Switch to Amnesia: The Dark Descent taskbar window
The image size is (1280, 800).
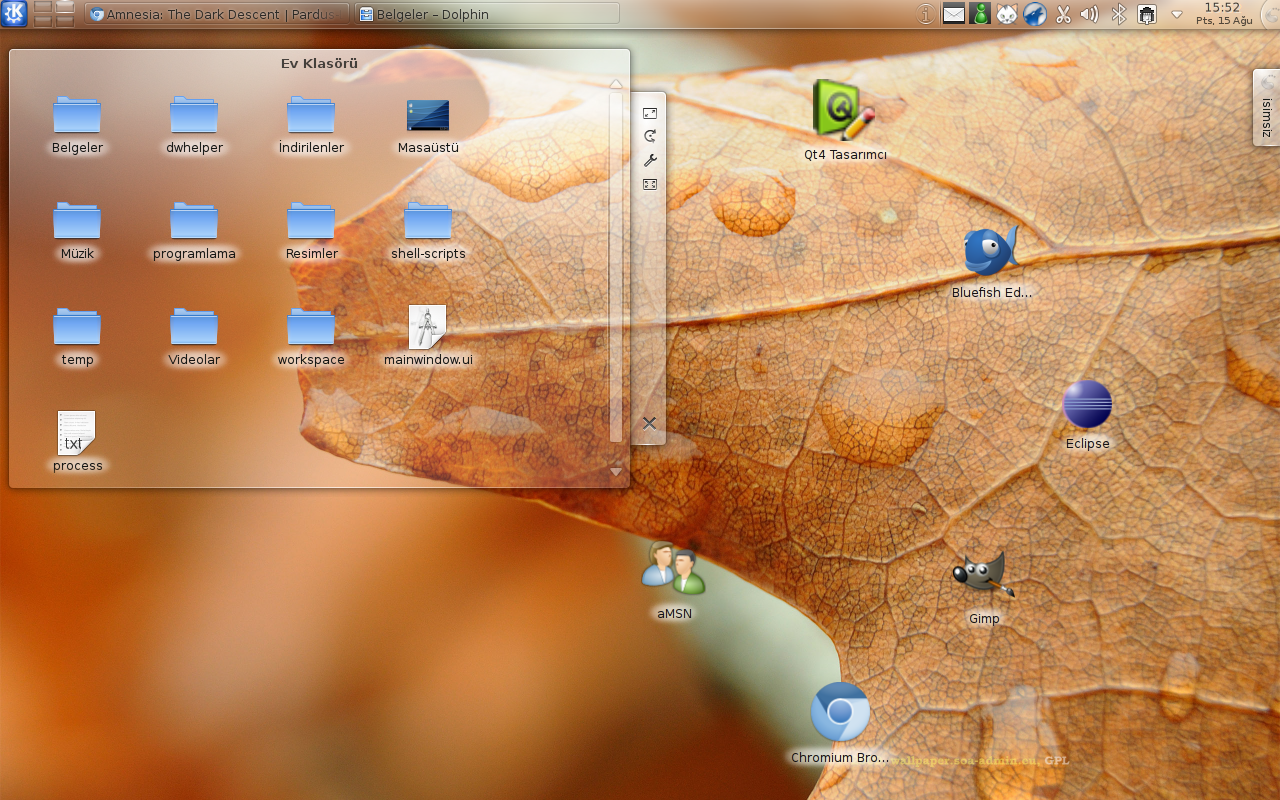point(218,14)
